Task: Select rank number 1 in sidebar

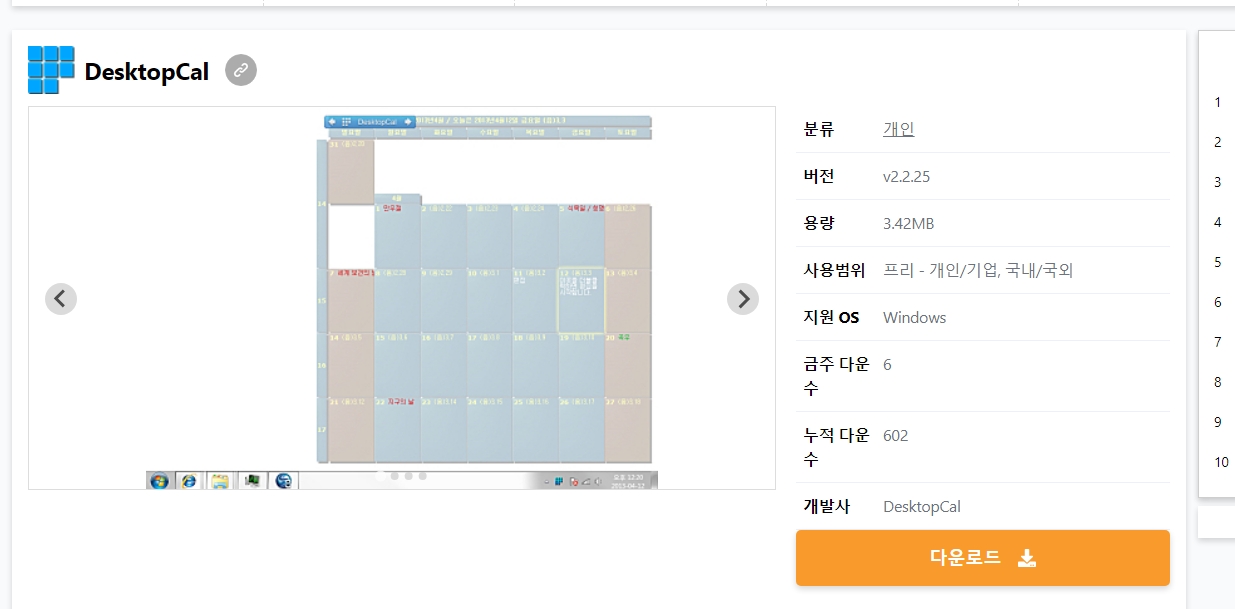Action: [1218, 102]
